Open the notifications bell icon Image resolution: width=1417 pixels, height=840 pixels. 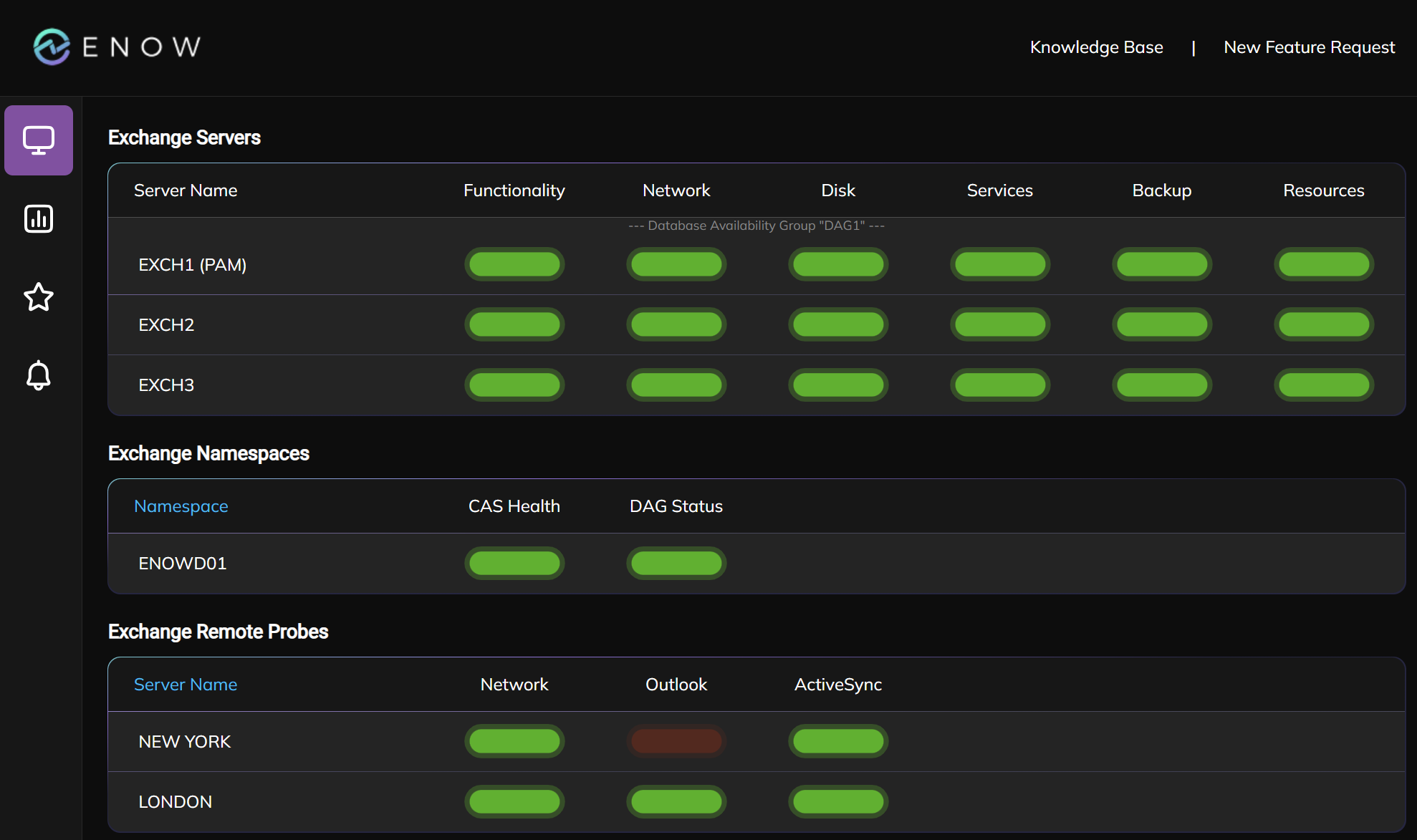(39, 375)
